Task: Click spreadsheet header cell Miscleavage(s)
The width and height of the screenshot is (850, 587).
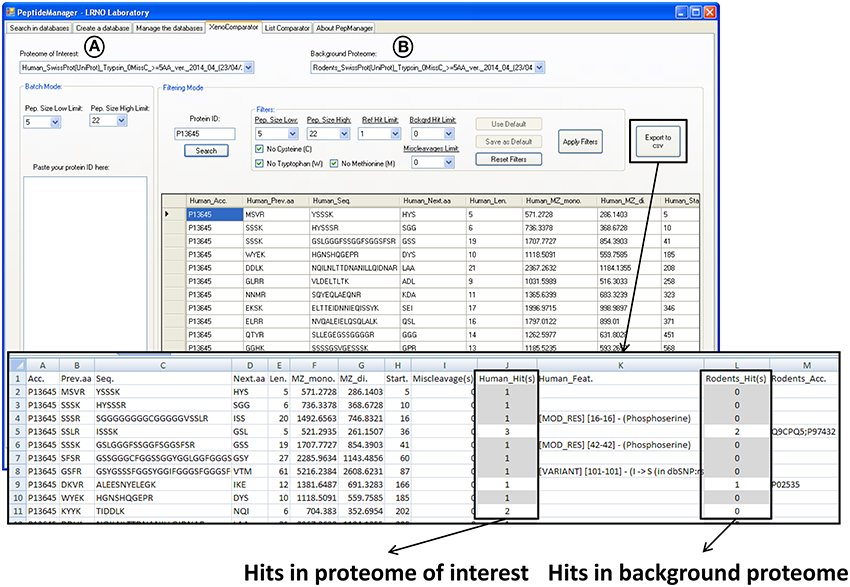Action: (443, 379)
